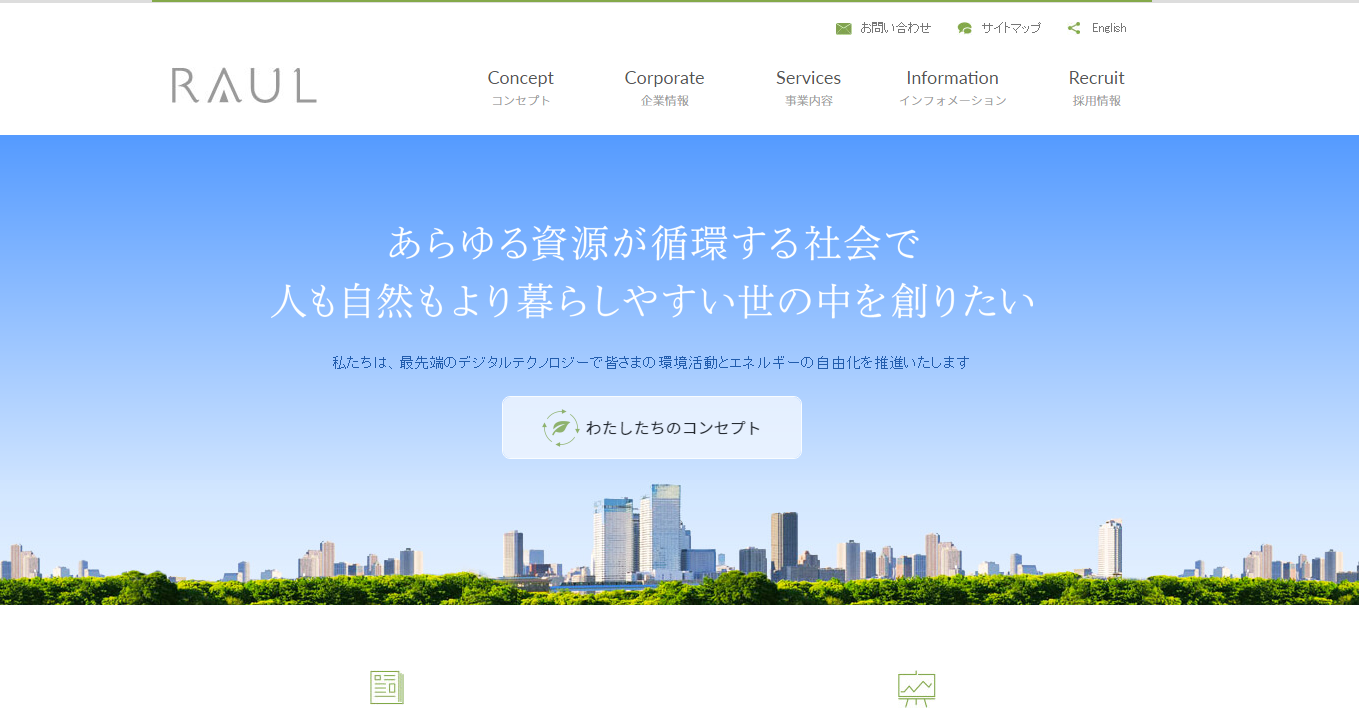Open the お問い合わせ contact link
Screen dimensions: 1359x715
pyautogui.click(x=895, y=28)
